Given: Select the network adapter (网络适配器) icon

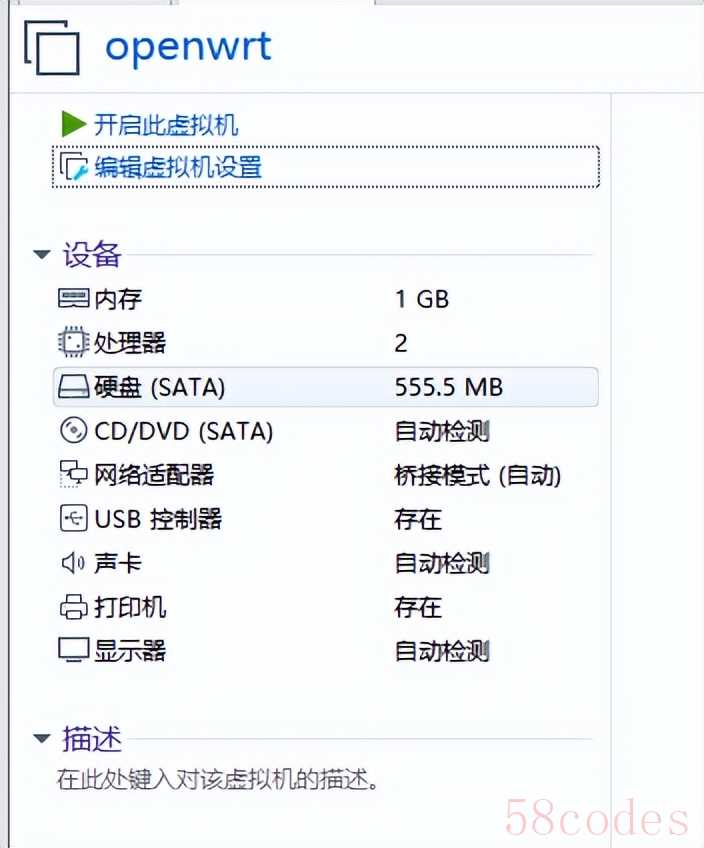Looking at the screenshot, I should pos(73,474).
